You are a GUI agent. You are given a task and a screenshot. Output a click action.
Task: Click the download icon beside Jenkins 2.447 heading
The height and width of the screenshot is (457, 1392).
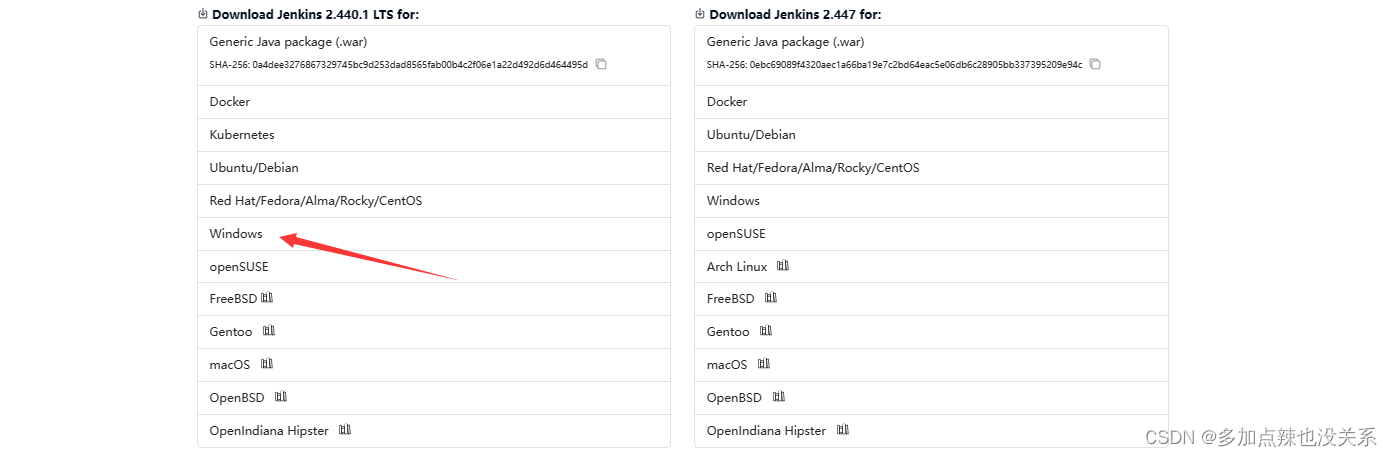pos(700,14)
